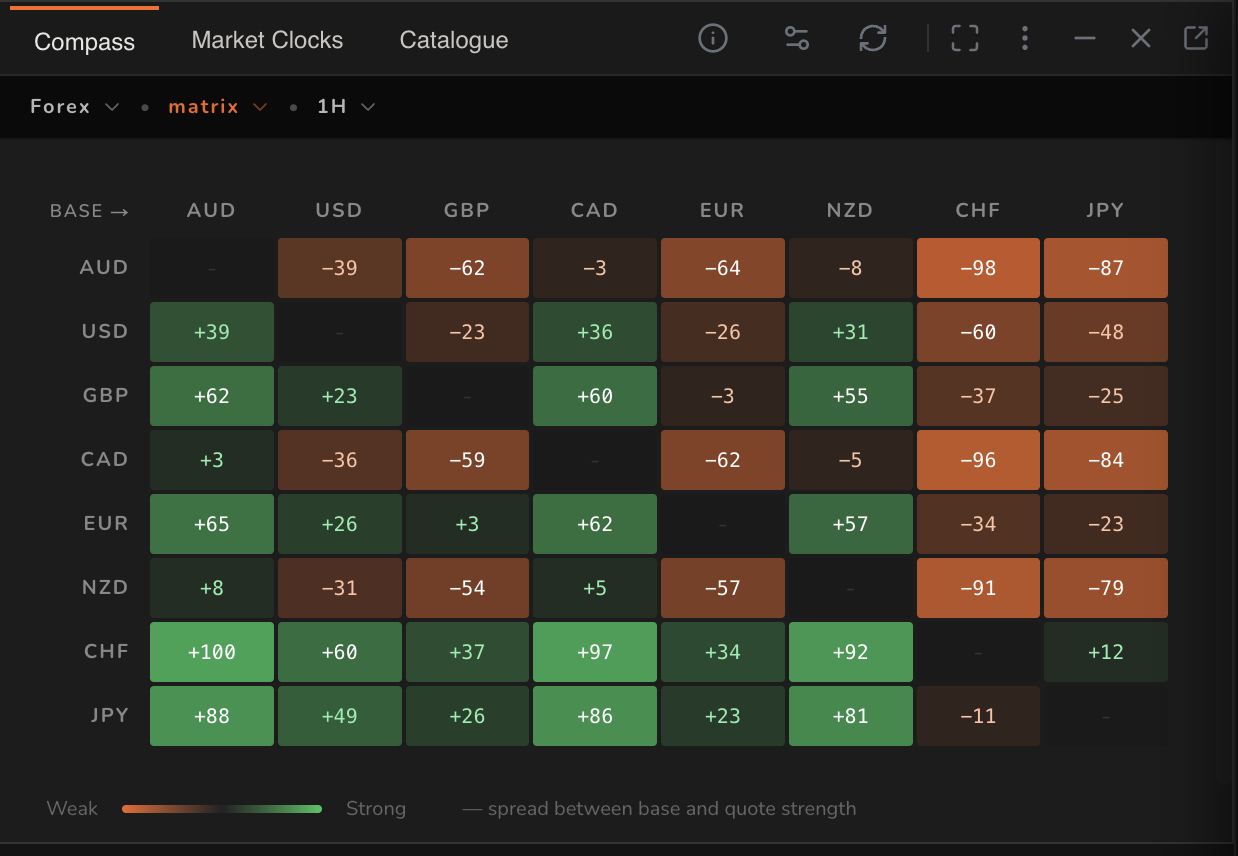Select the −11 cell in JPY row

click(978, 716)
